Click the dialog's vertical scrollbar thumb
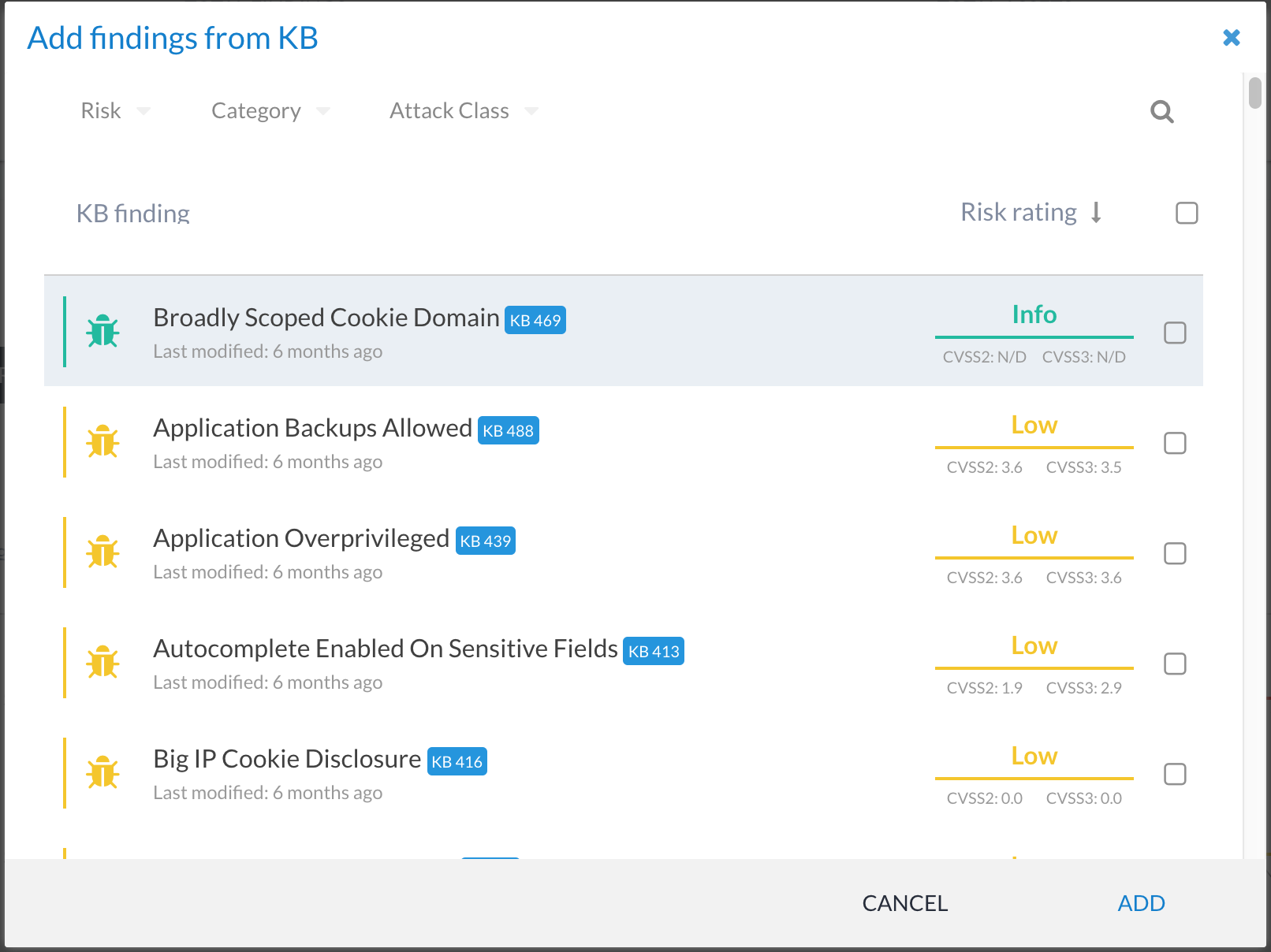The width and height of the screenshot is (1271, 952). click(1254, 93)
